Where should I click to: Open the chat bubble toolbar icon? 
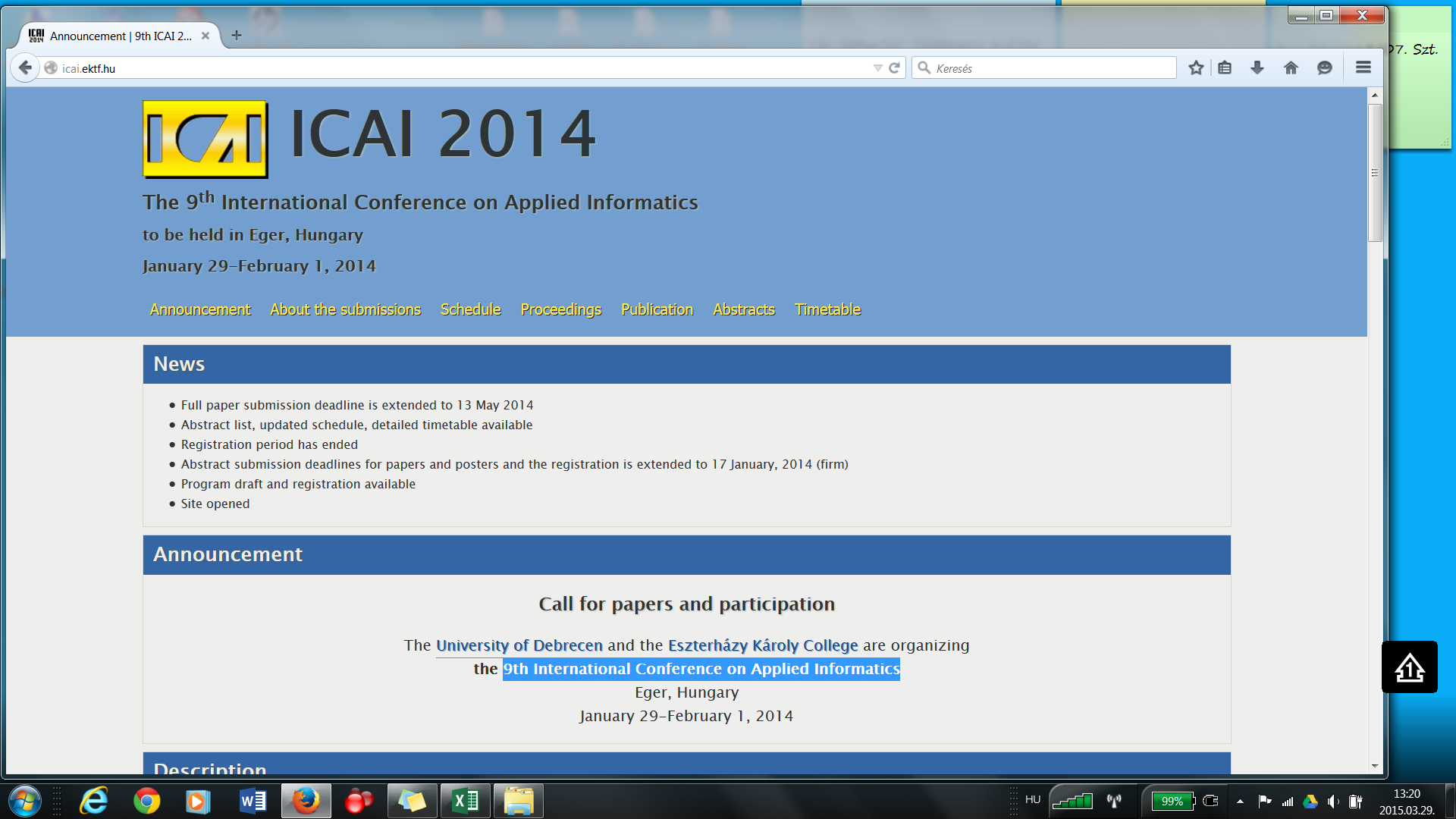[x=1325, y=68]
